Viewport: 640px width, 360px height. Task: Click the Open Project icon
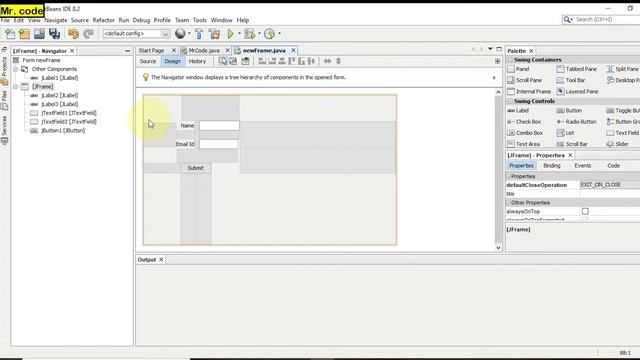[x=39, y=34]
